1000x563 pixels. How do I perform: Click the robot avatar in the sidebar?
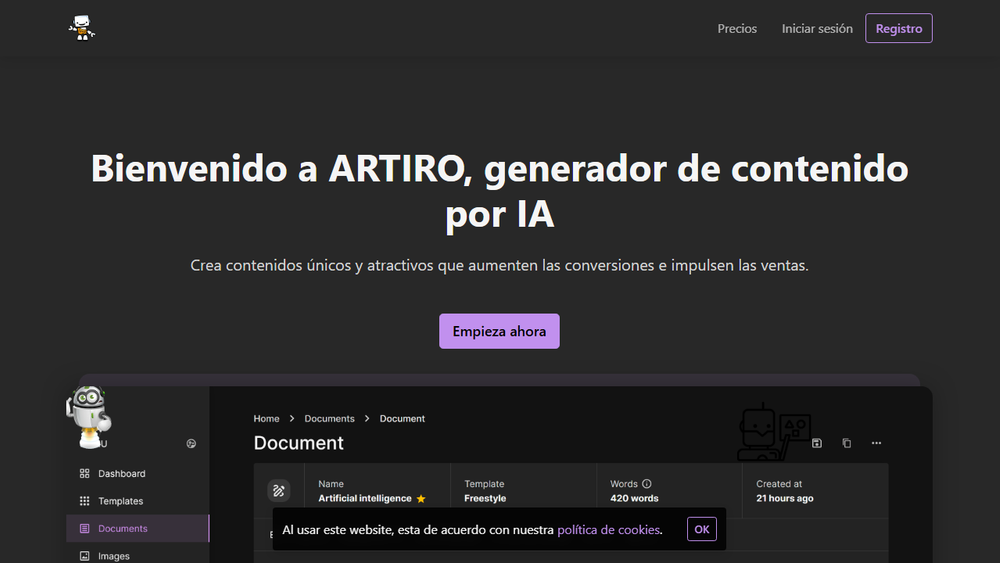[x=89, y=416]
